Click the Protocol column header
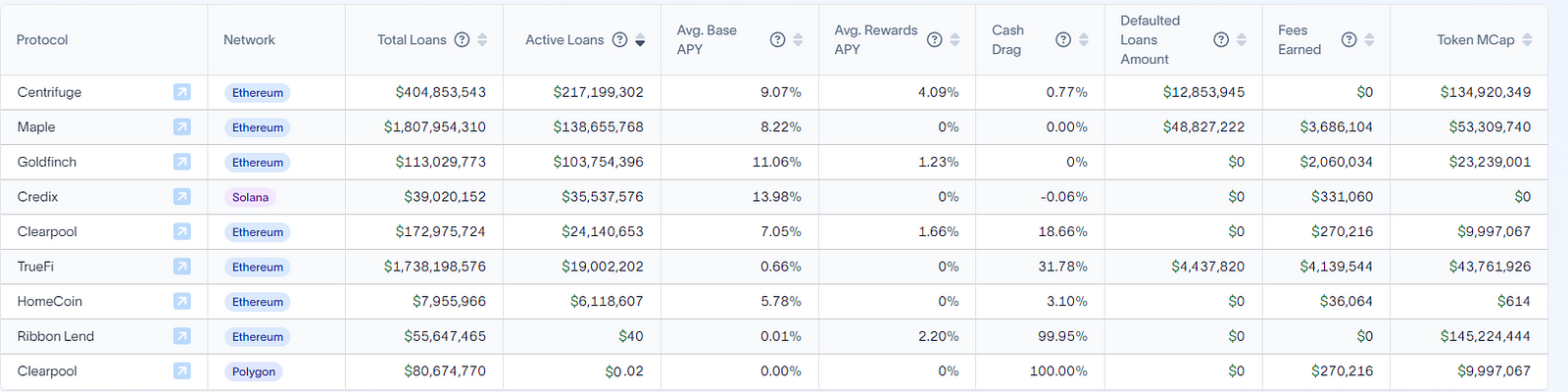 pos(42,40)
